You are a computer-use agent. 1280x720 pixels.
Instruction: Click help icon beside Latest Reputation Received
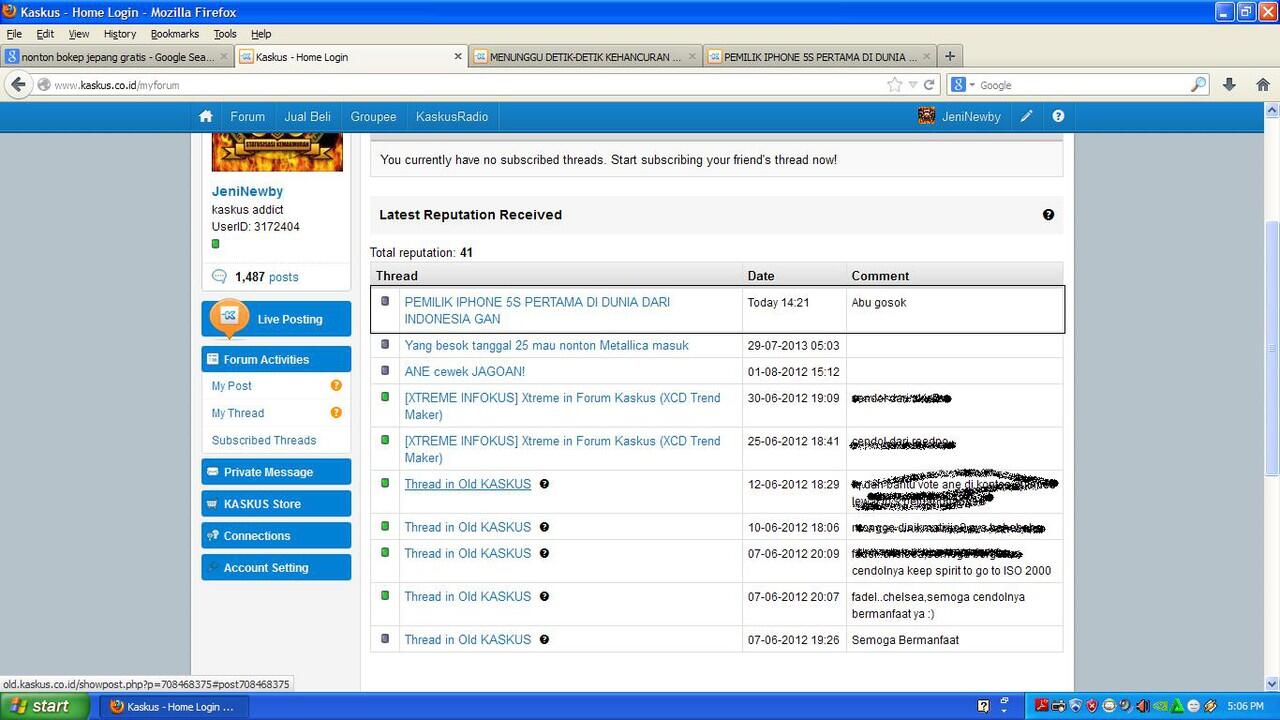(x=1048, y=214)
